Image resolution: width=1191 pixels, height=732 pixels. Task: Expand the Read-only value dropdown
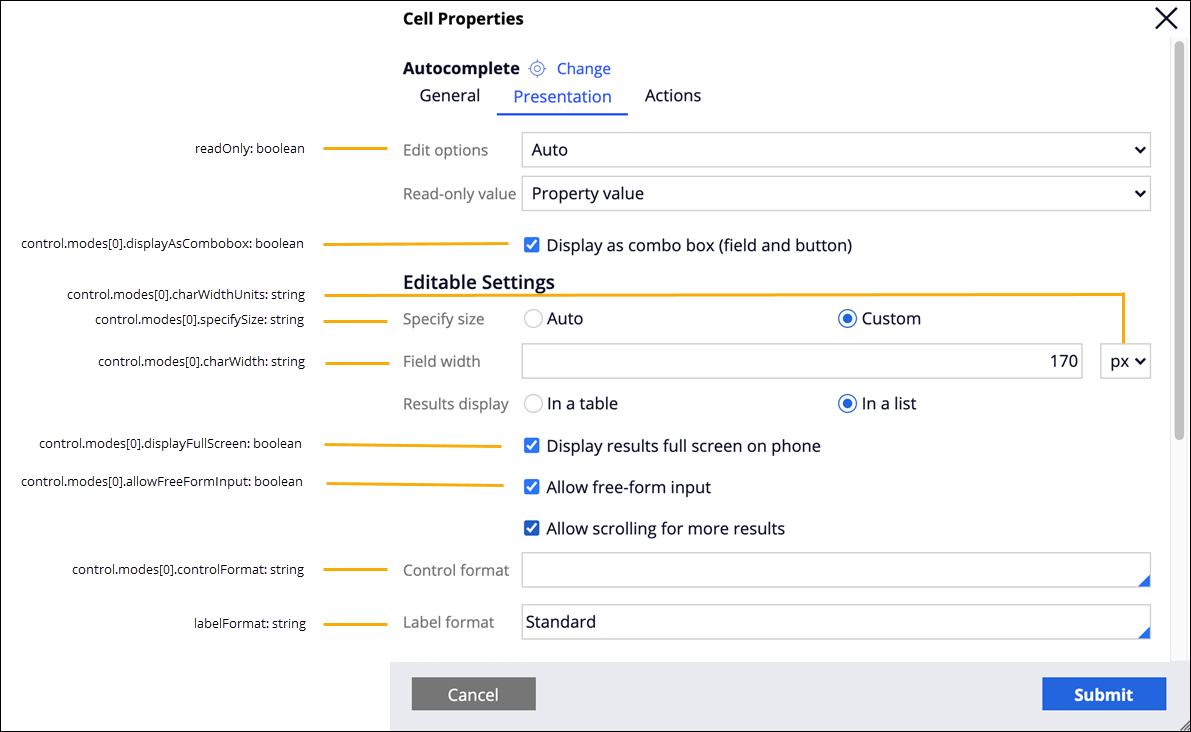pyautogui.click(x=835, y=194)
